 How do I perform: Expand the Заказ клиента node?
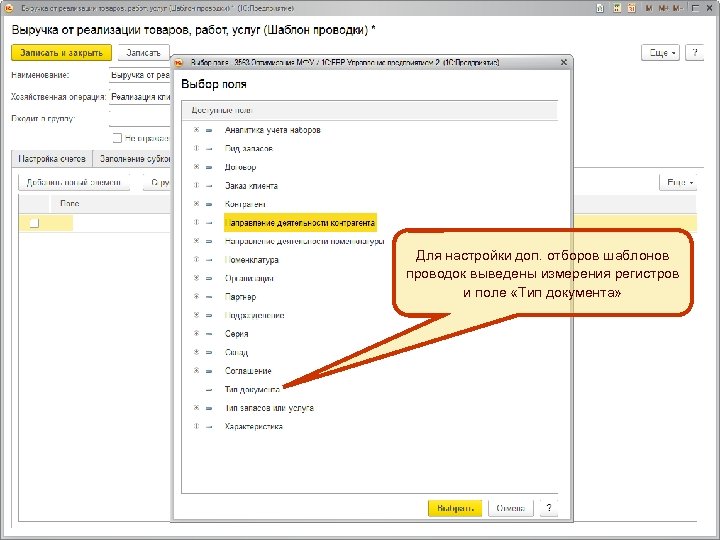click(196, 186)
